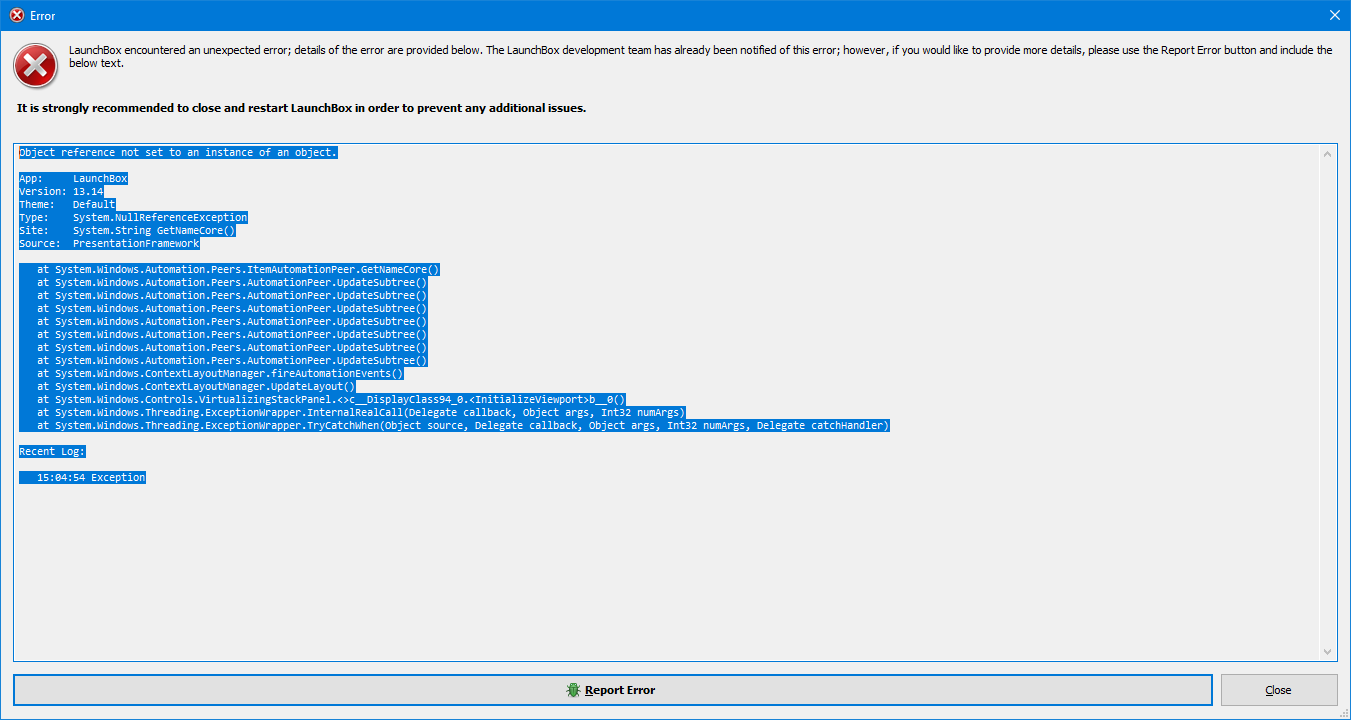
Task: Click the Report Error button
Action: point(612,690)
